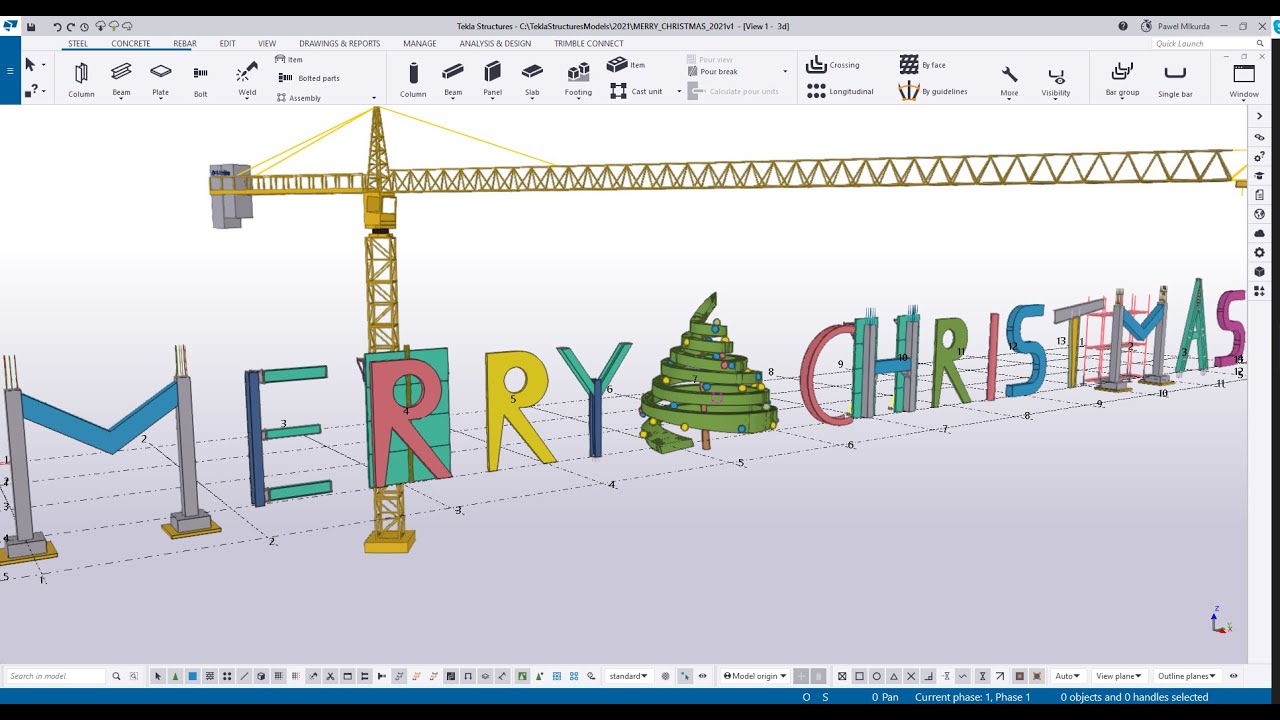Click the Search in model field

click(x=56, y=676)
